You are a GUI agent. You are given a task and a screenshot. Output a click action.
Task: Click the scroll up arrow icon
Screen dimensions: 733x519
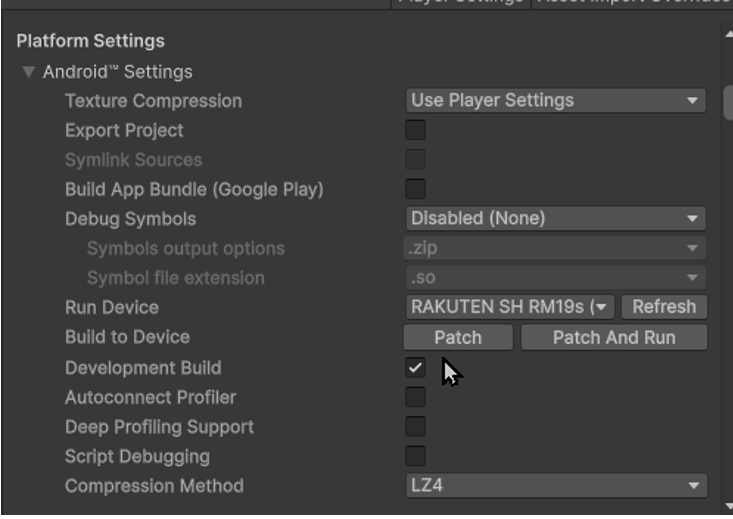pos(728,35)
